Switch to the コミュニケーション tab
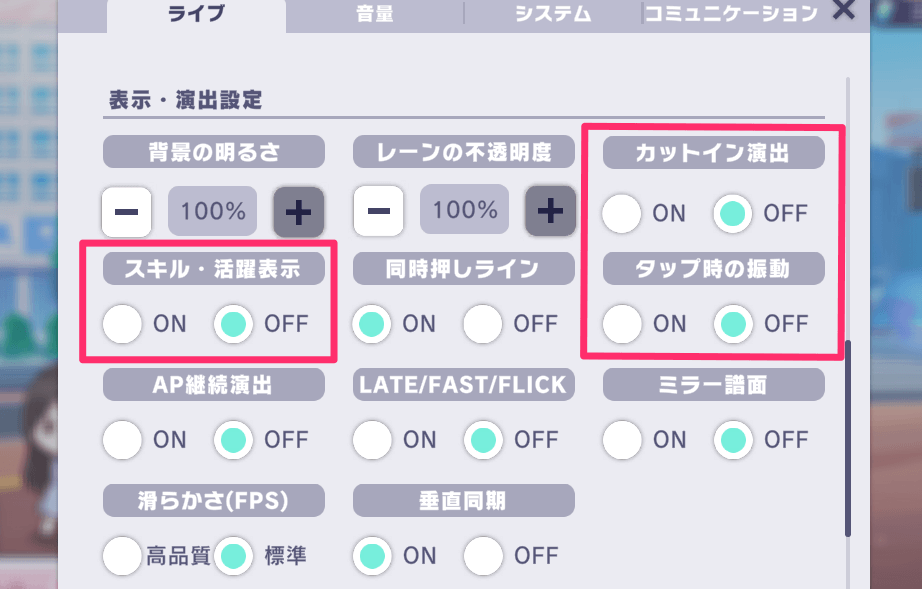The width and height of the screenshot is (922, 589). coord(733,12)
